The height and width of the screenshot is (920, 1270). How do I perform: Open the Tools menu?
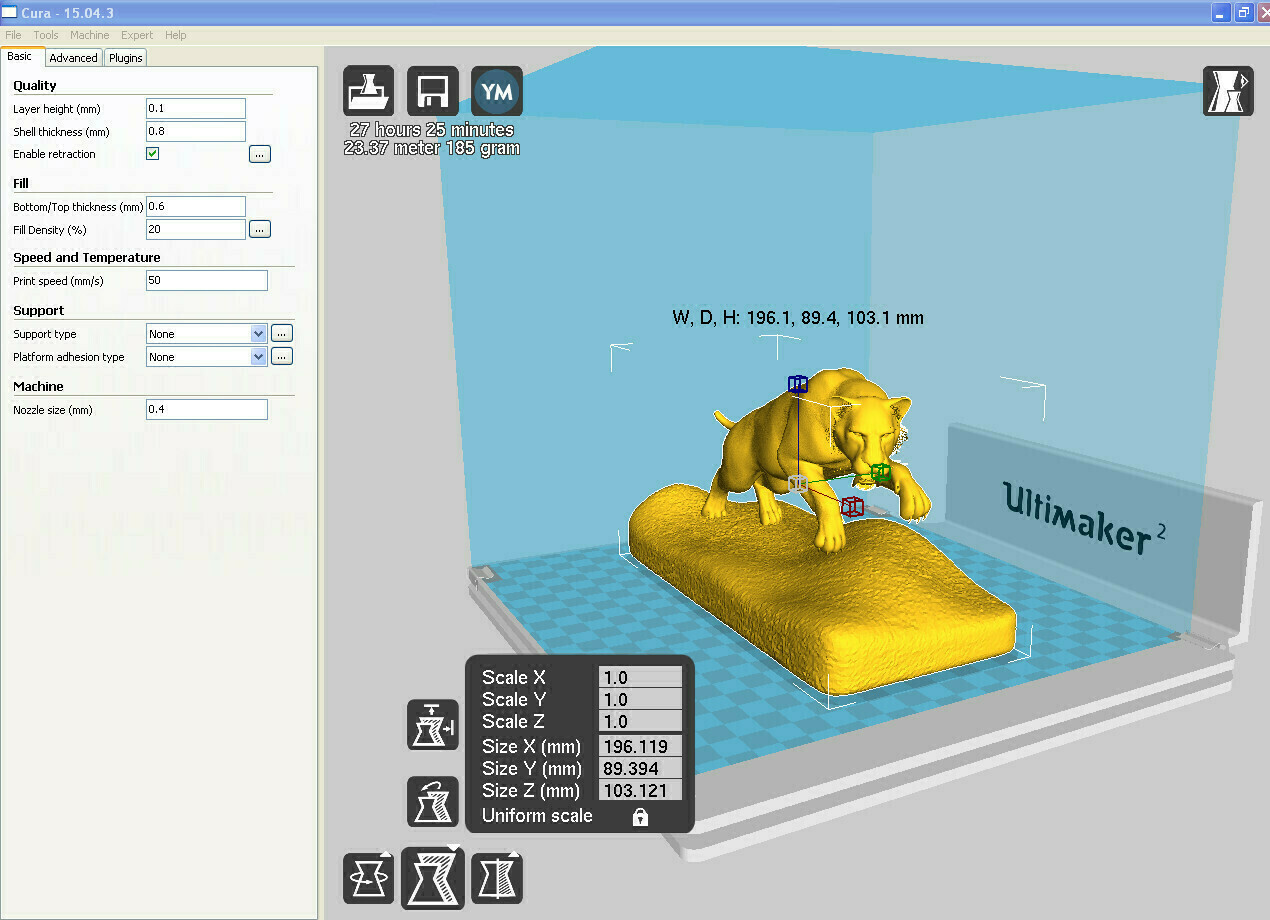[46, 35]
